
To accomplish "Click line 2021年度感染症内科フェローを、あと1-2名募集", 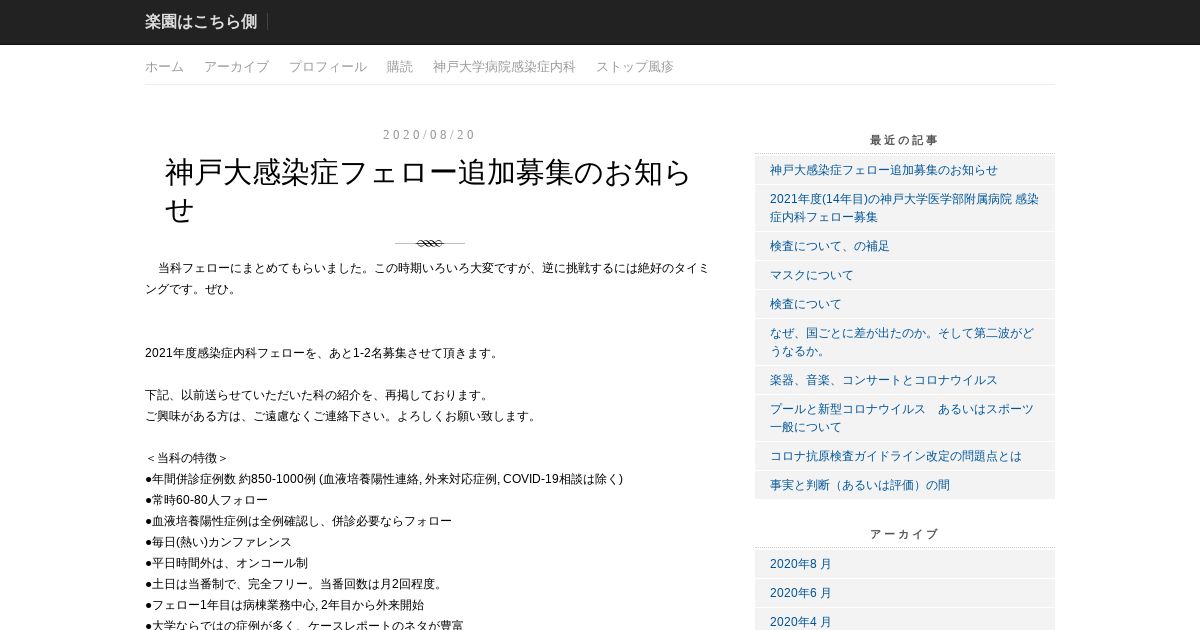I will click(x=323, y=353).
